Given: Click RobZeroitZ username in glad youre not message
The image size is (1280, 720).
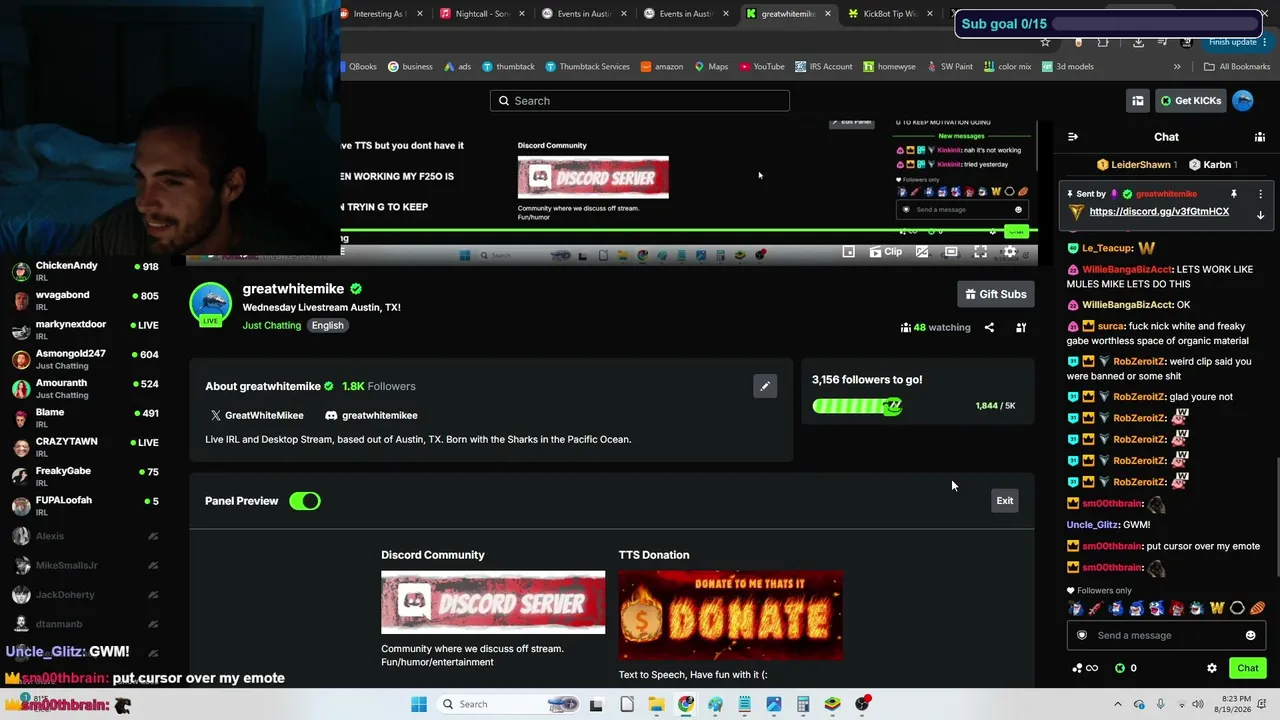Looking at the screenshot, I should pos(1139,397).
